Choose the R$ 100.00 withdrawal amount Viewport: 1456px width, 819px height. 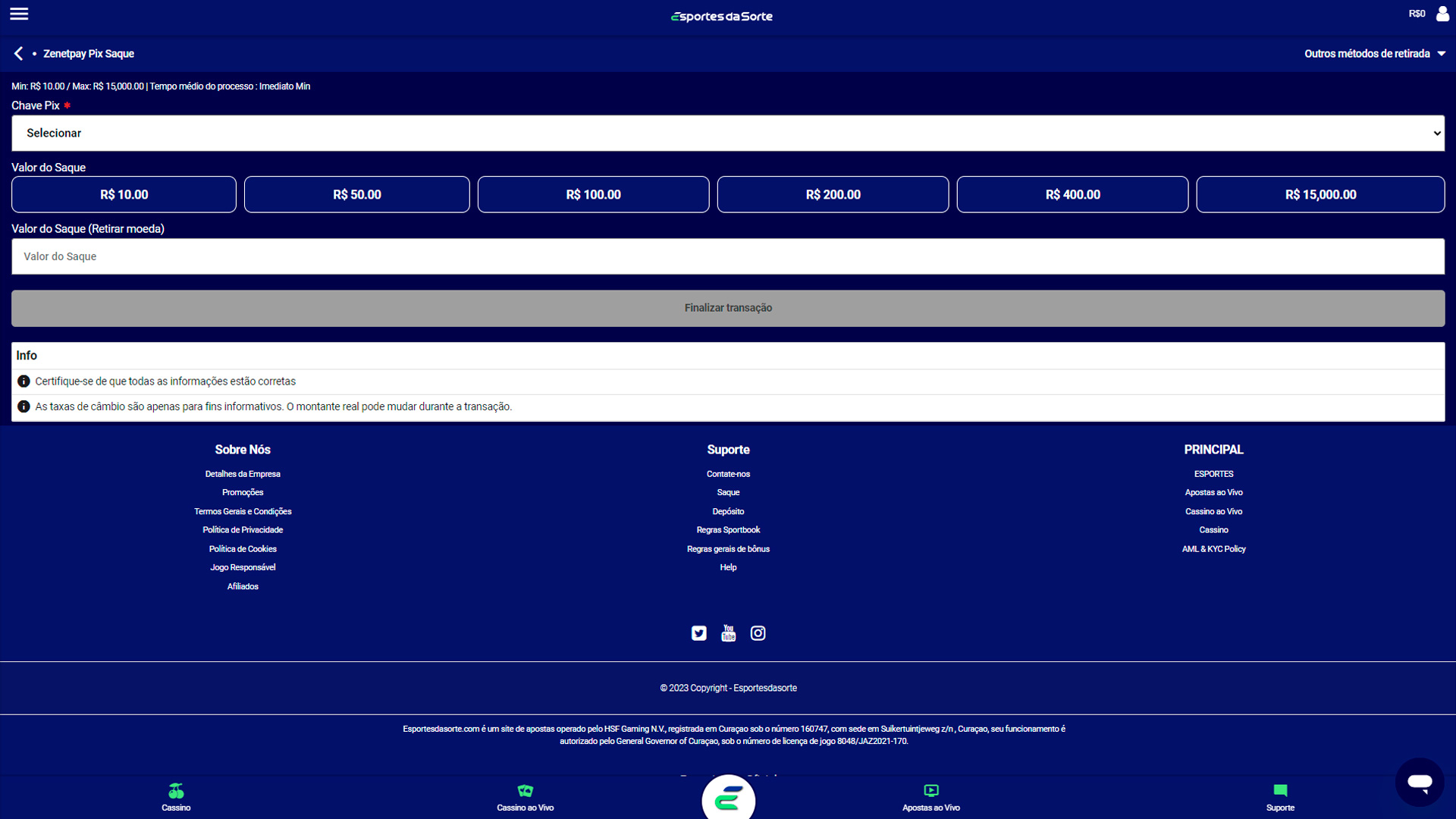(593, 195)
